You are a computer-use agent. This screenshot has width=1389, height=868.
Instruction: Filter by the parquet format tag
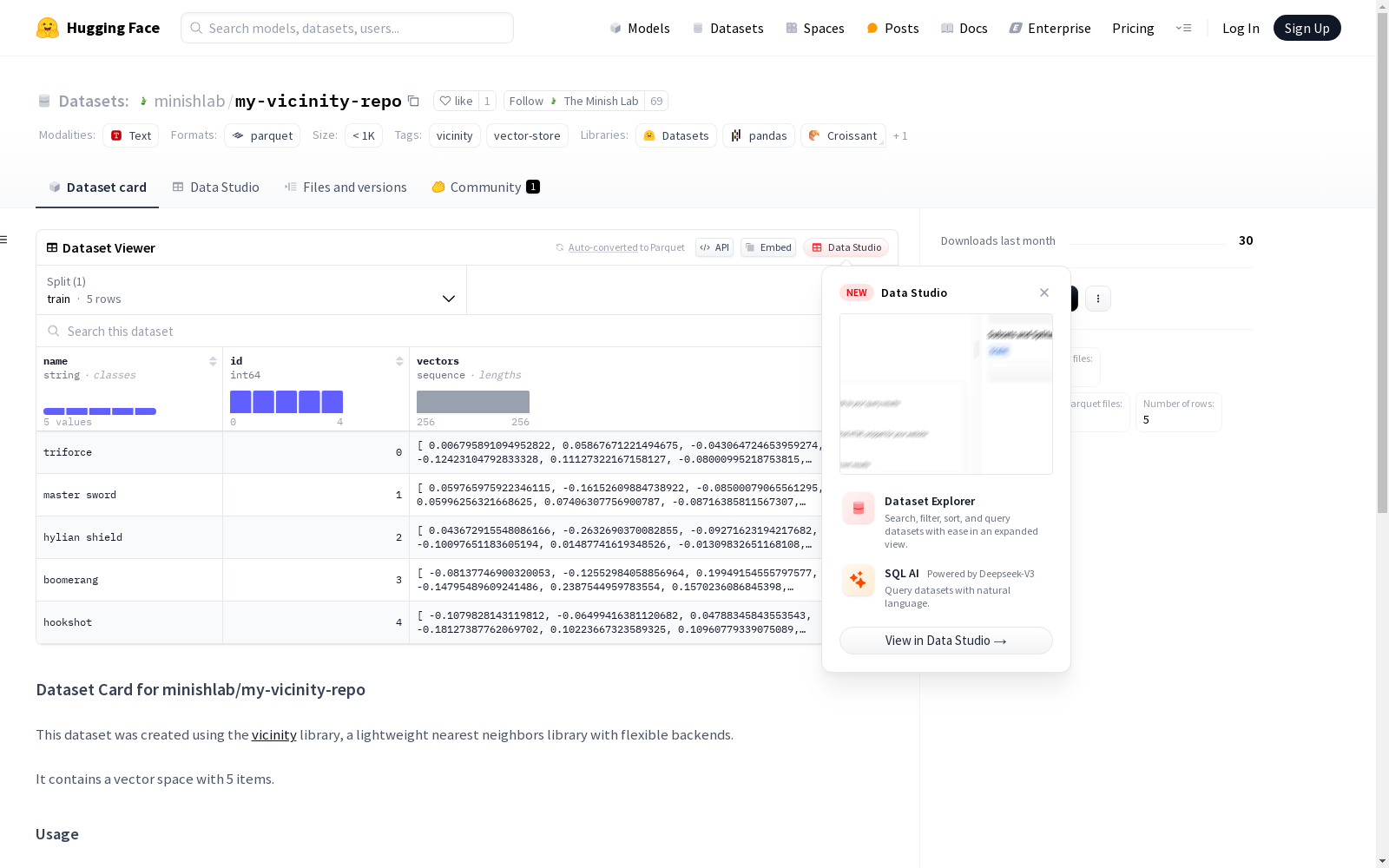point(262,135)
